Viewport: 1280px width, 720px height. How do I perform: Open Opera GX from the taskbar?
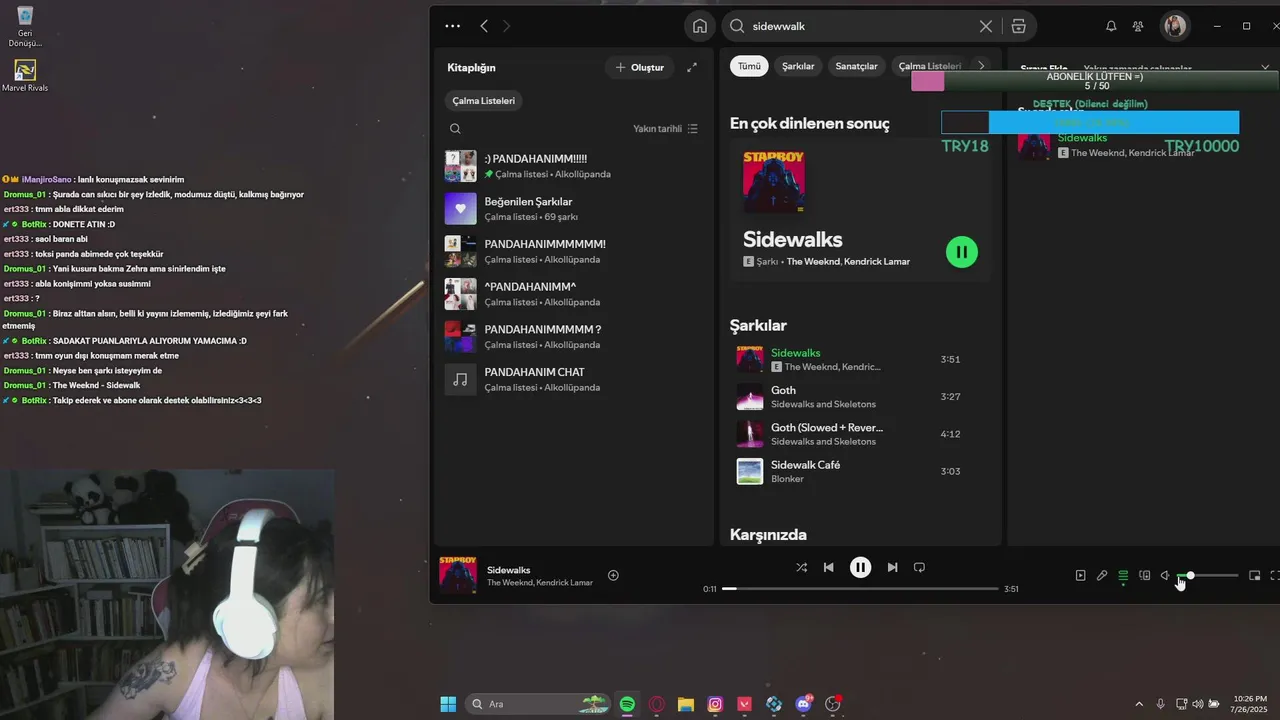pos(657,704)
